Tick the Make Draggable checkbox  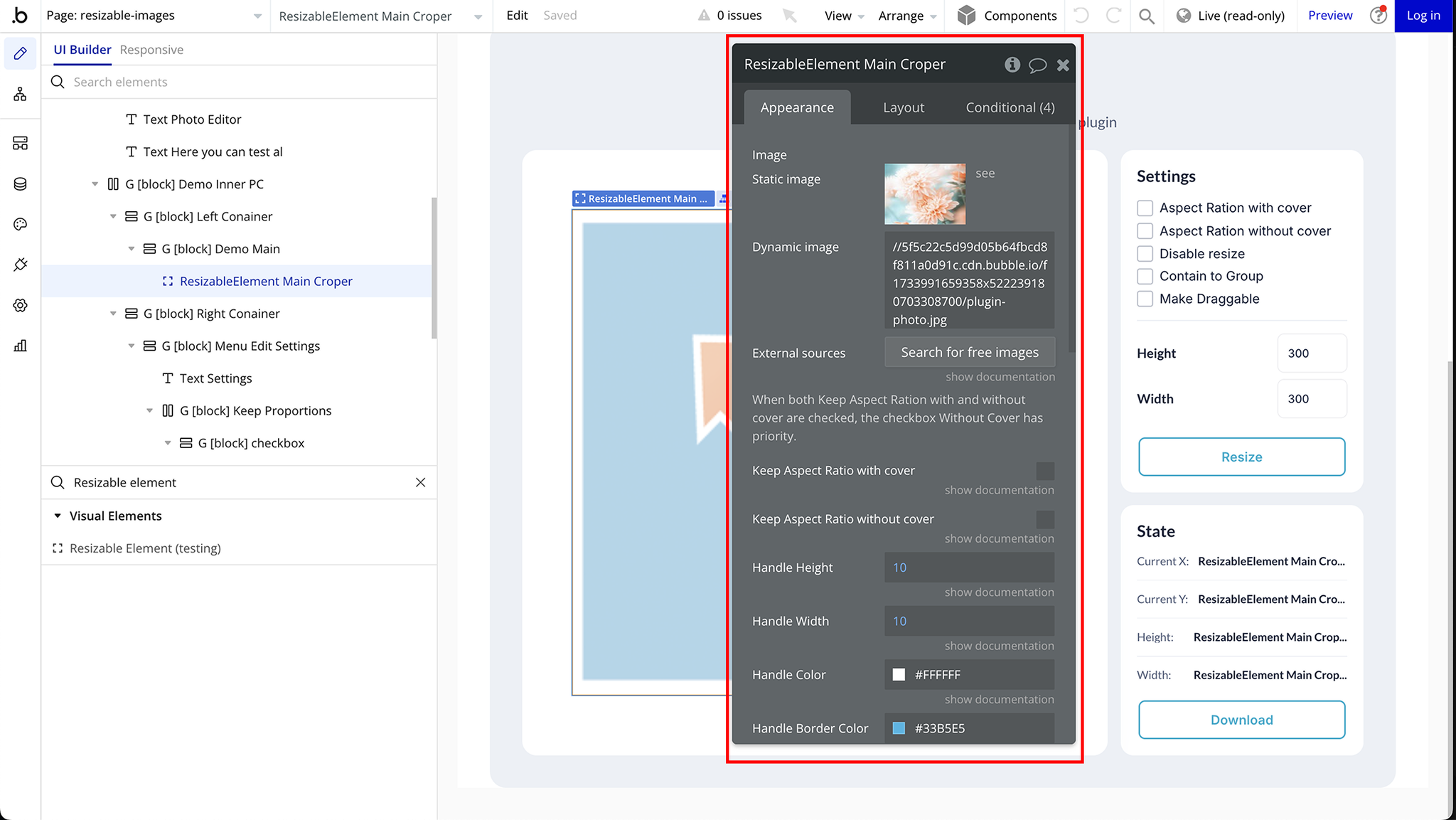pos(1145,299)
